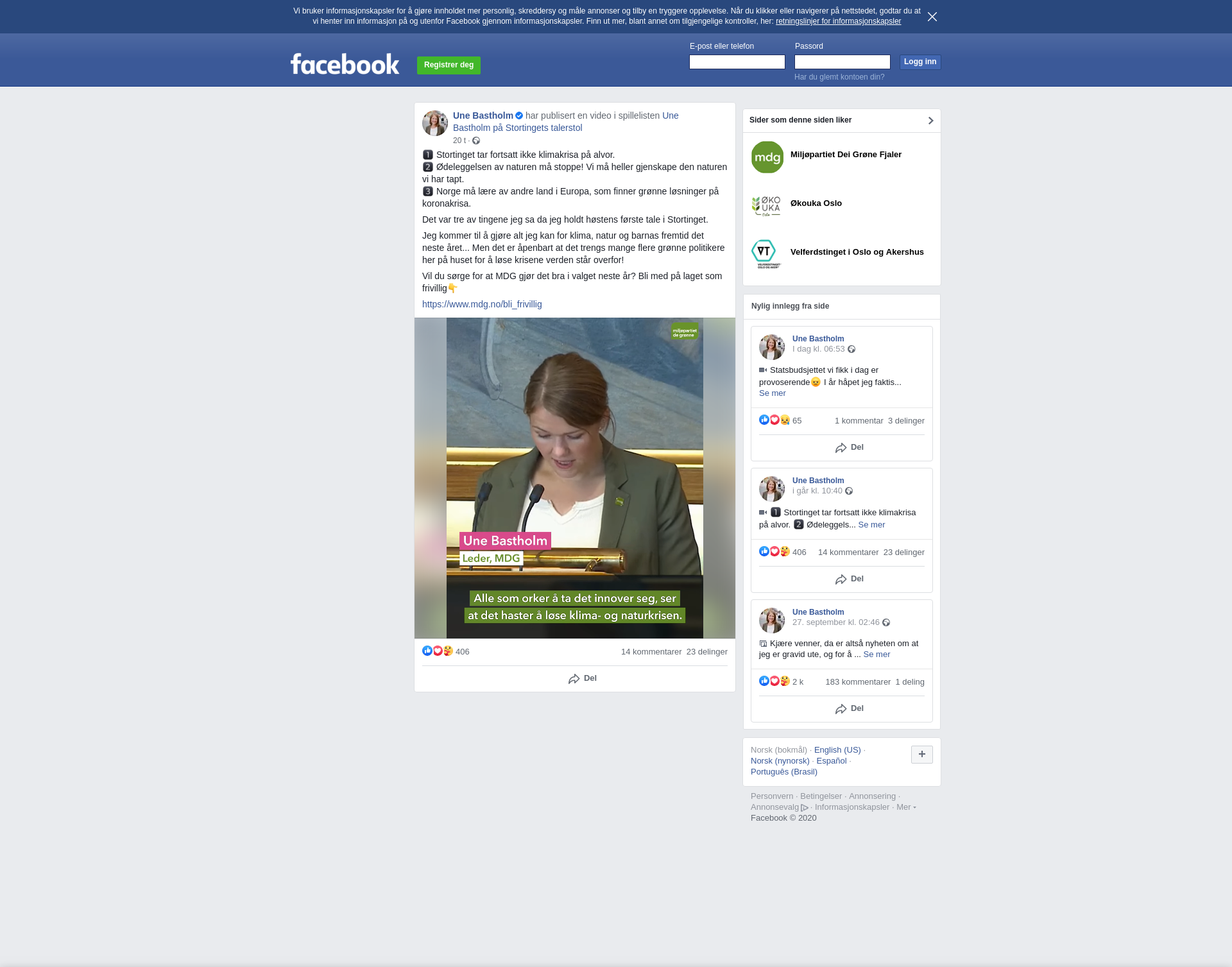Open 'Har du glemt kontoen din?' link
1232x967 pixels.
(839, 77)
